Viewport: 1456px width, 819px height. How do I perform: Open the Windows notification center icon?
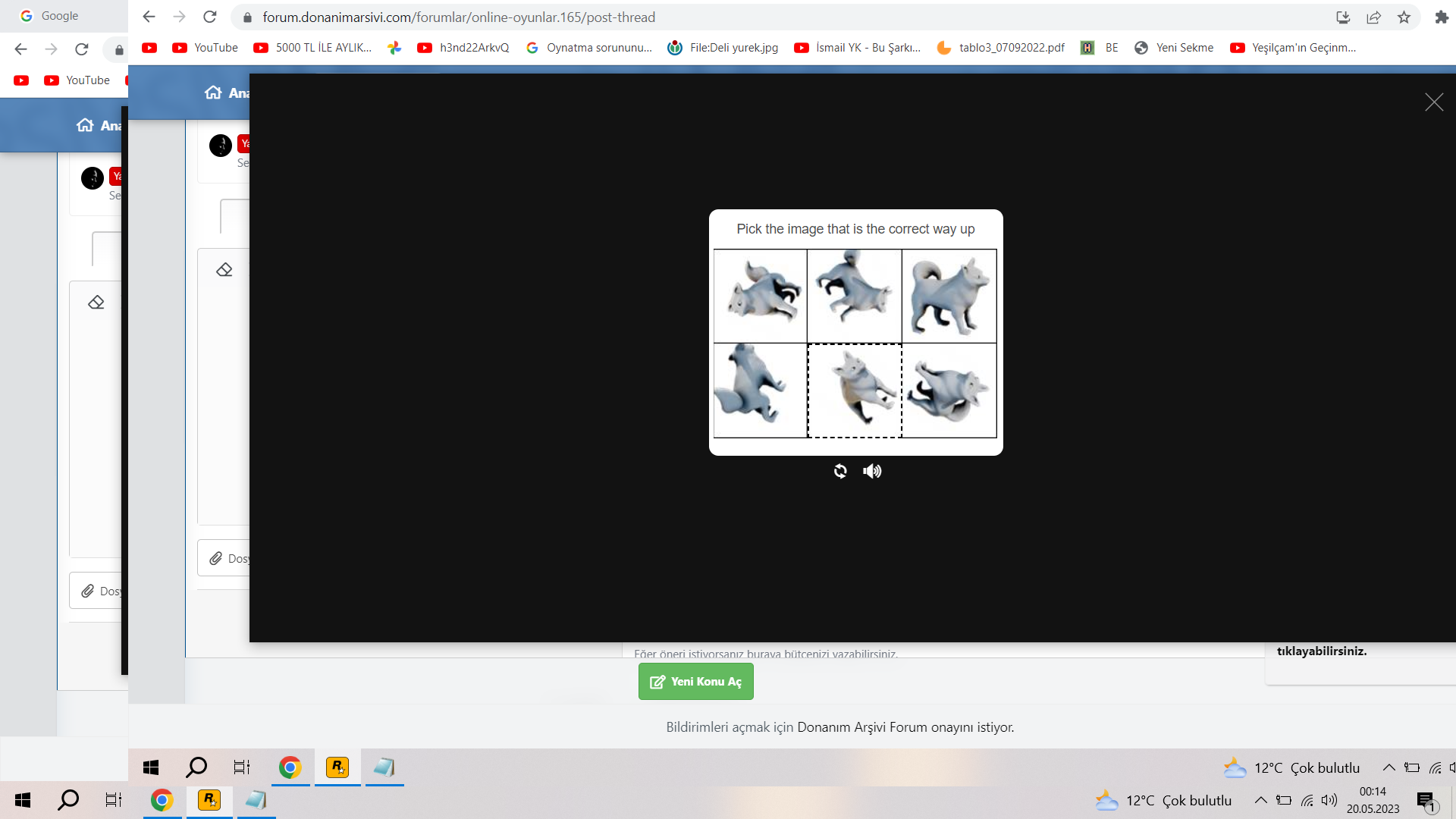[1426, 801]
